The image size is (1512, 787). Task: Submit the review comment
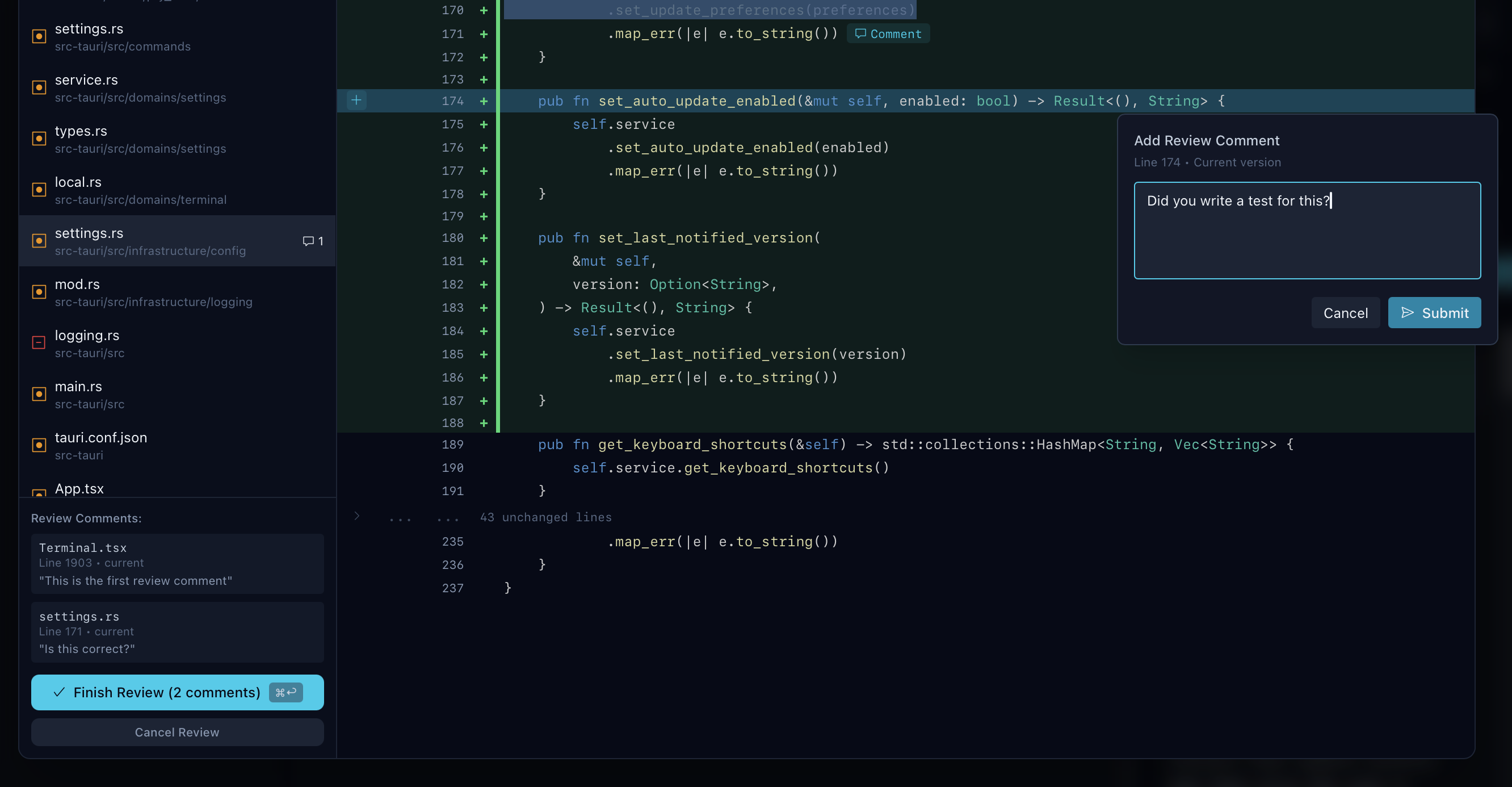click(1434, 312)
